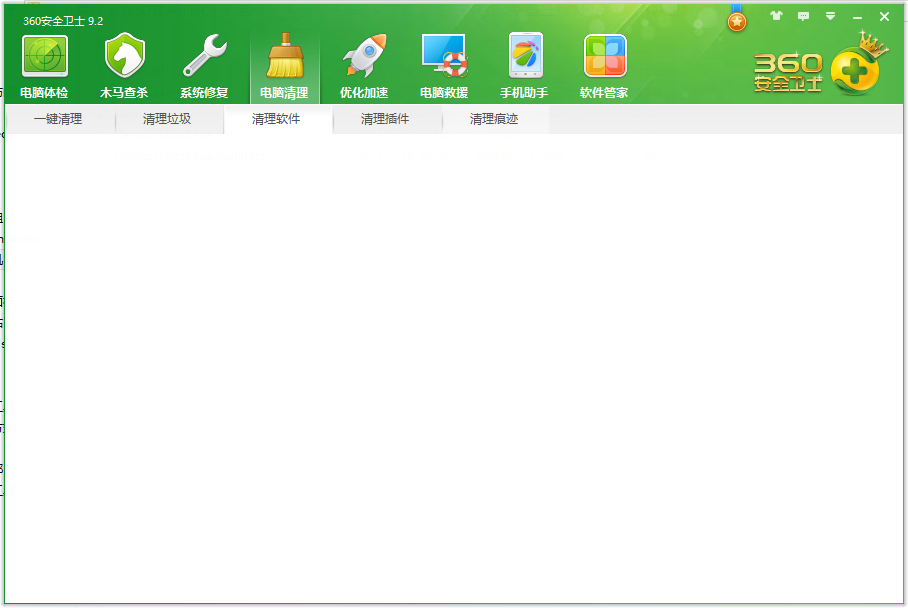Switch to 一键清理 tab
The height and width of the screenshot is (608, 908).
tap(58, 119)
